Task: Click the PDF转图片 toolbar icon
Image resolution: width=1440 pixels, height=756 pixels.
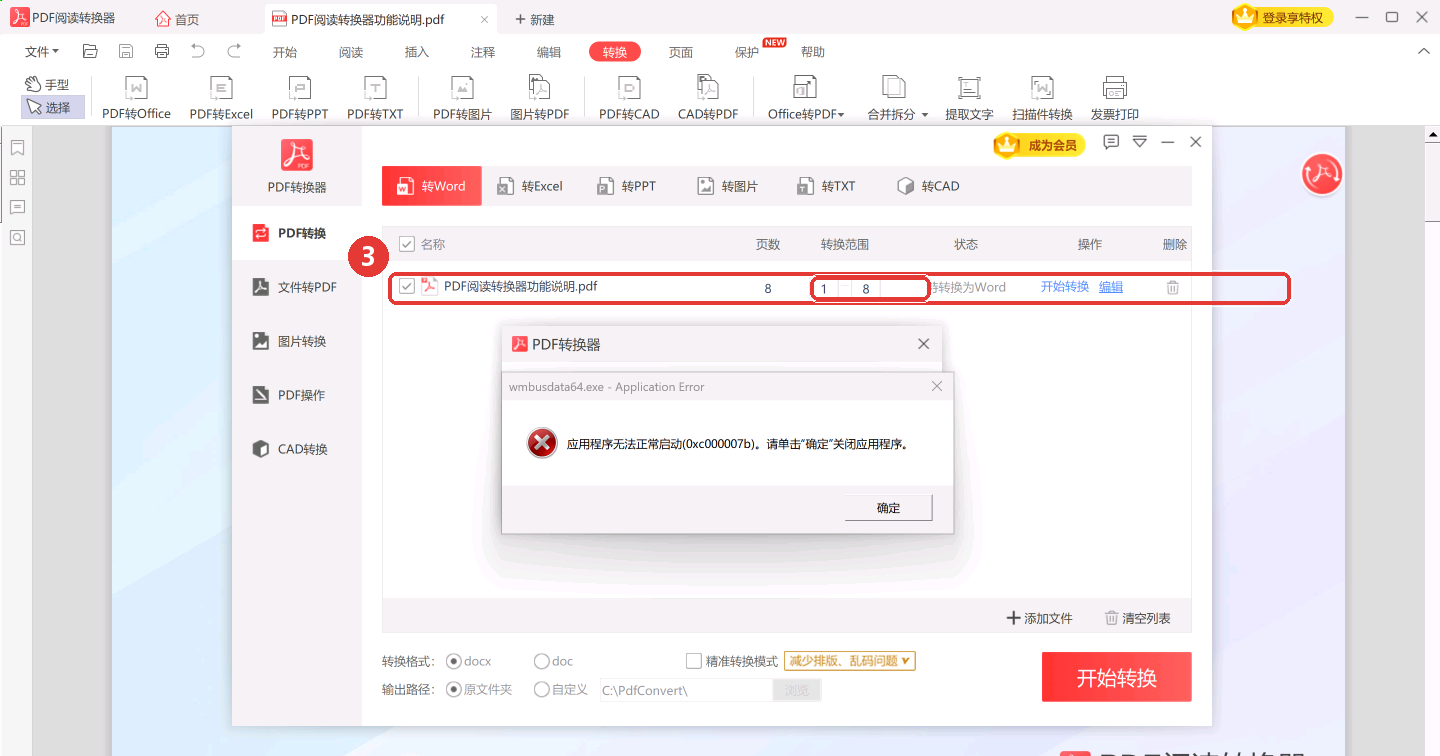Action: (x=462, y=98)
